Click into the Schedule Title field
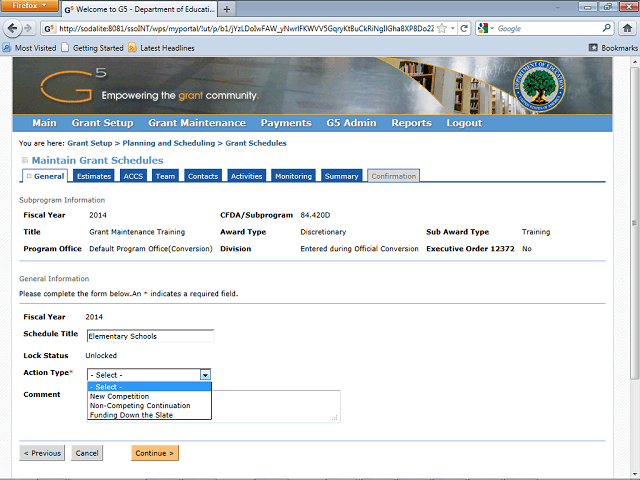The width and height of the screenshot is (640, 480). point(150,336)
